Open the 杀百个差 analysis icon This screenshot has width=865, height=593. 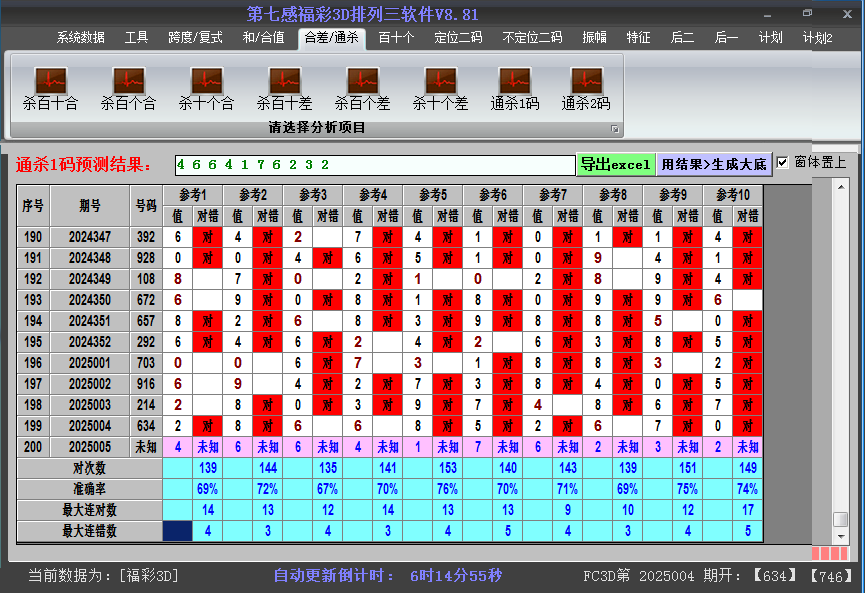[362, 88]
